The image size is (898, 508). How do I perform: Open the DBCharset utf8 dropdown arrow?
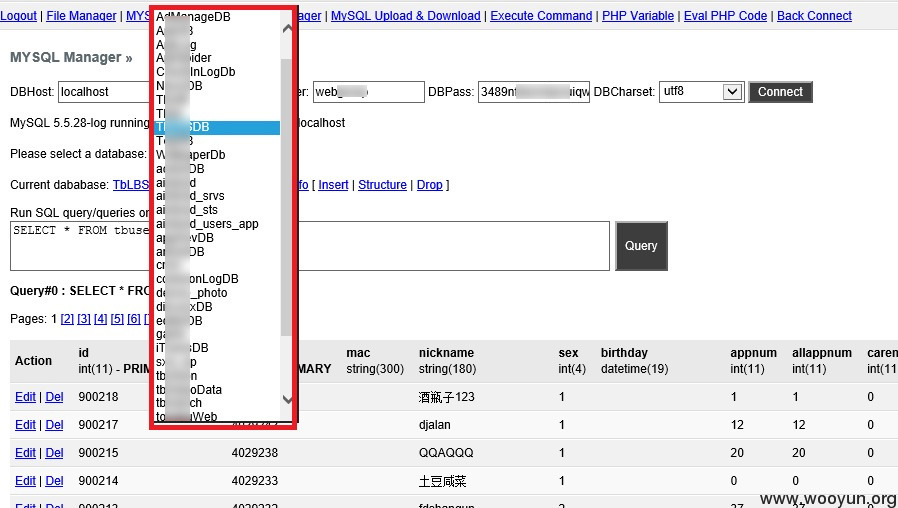[x=732, y=92]
